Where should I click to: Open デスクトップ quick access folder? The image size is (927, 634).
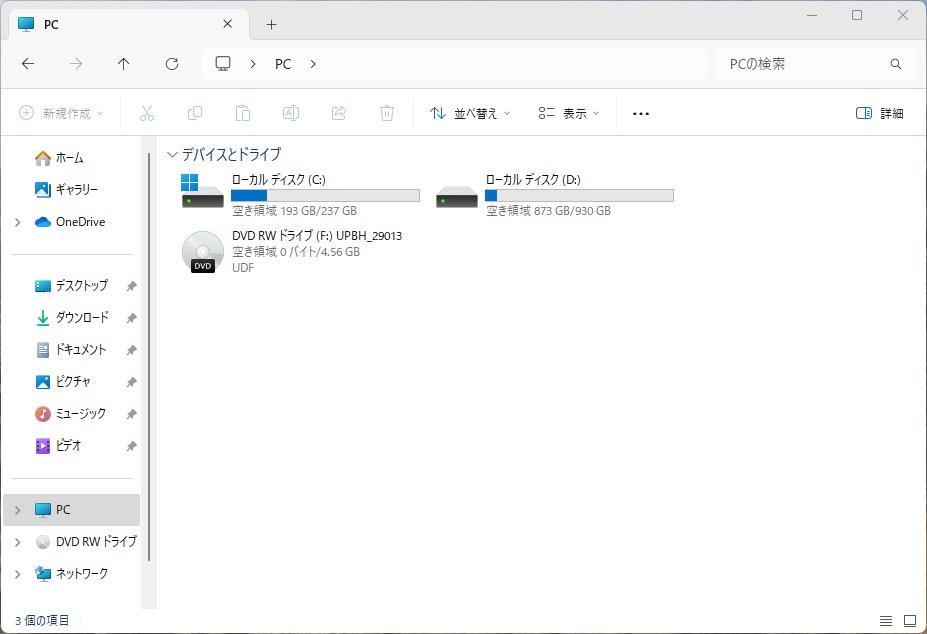[72, 286]
